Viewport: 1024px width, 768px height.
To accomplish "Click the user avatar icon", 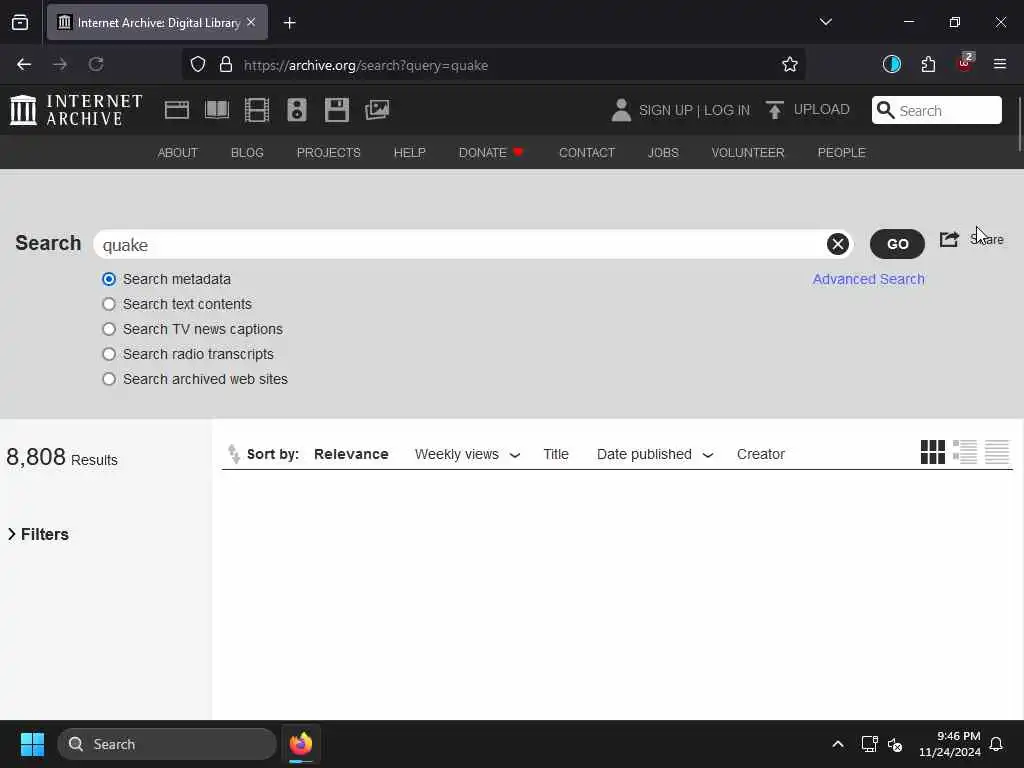I will click(x=621, y=110).
